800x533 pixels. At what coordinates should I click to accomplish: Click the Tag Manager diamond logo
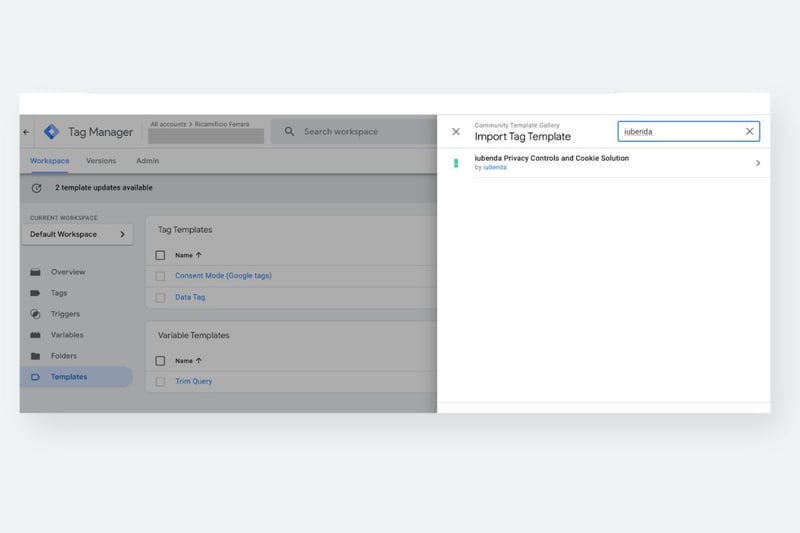pos(52,132)
